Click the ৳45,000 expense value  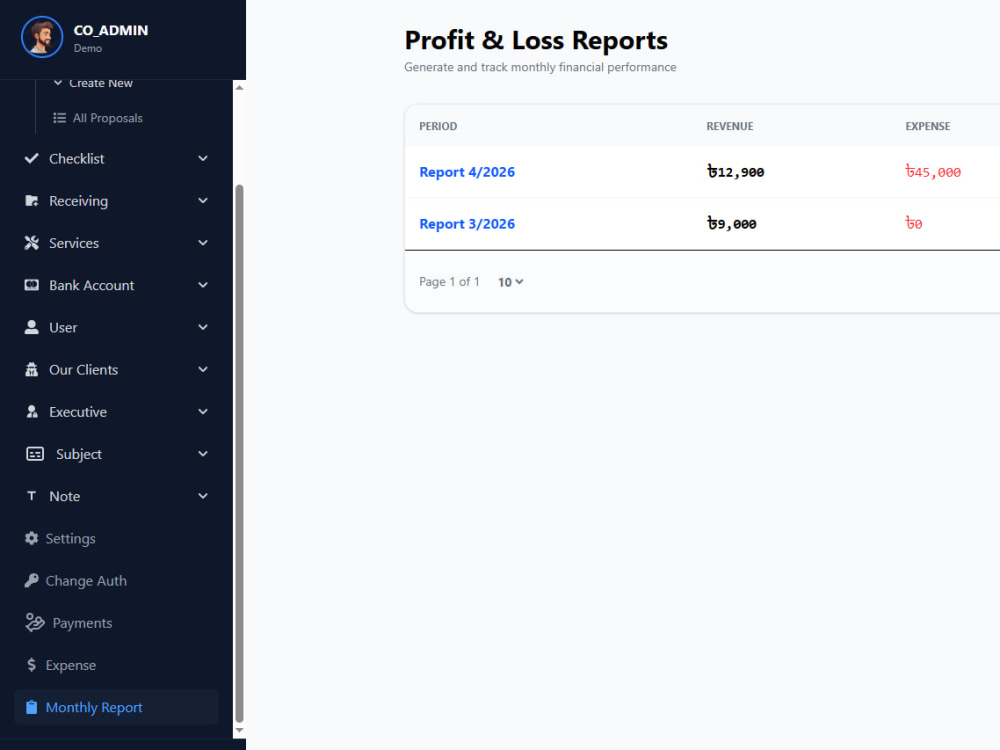click(x=933, y=172)
